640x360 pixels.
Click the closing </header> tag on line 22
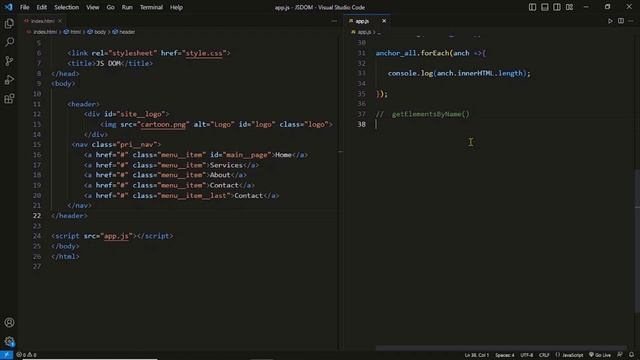(x=69, y=216)
